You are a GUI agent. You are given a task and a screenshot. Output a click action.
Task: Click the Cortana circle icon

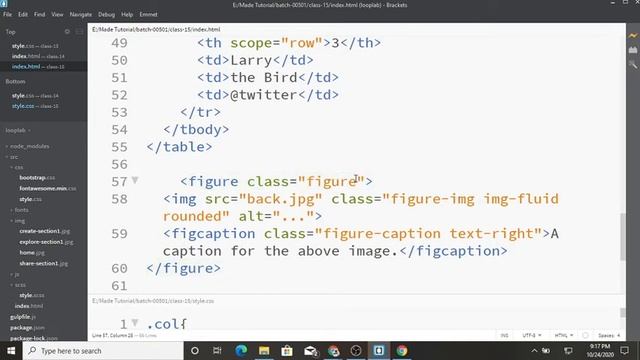coord(195,351)
